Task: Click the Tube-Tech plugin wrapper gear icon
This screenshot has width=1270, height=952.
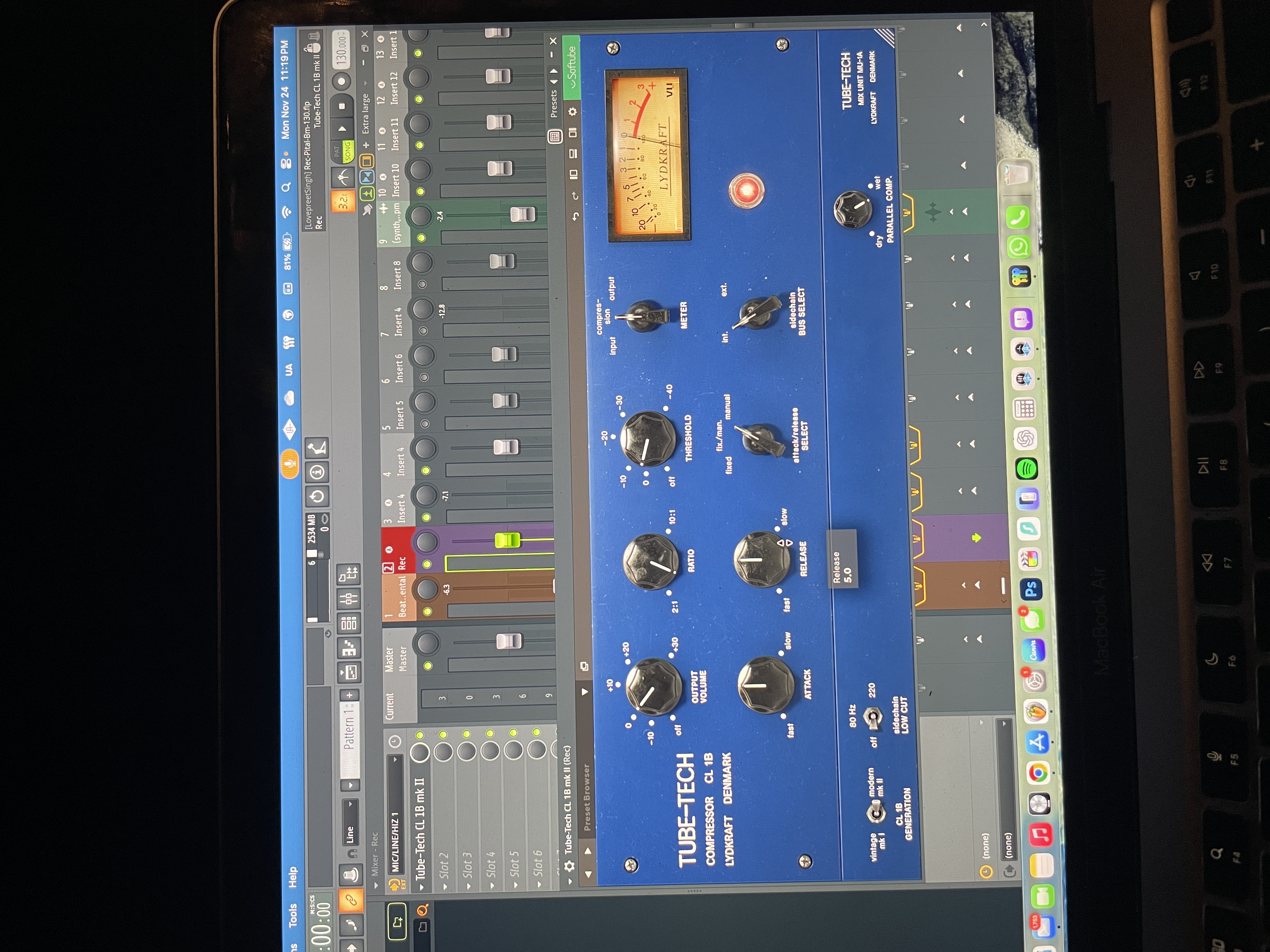Action: [x=569, y=865]
